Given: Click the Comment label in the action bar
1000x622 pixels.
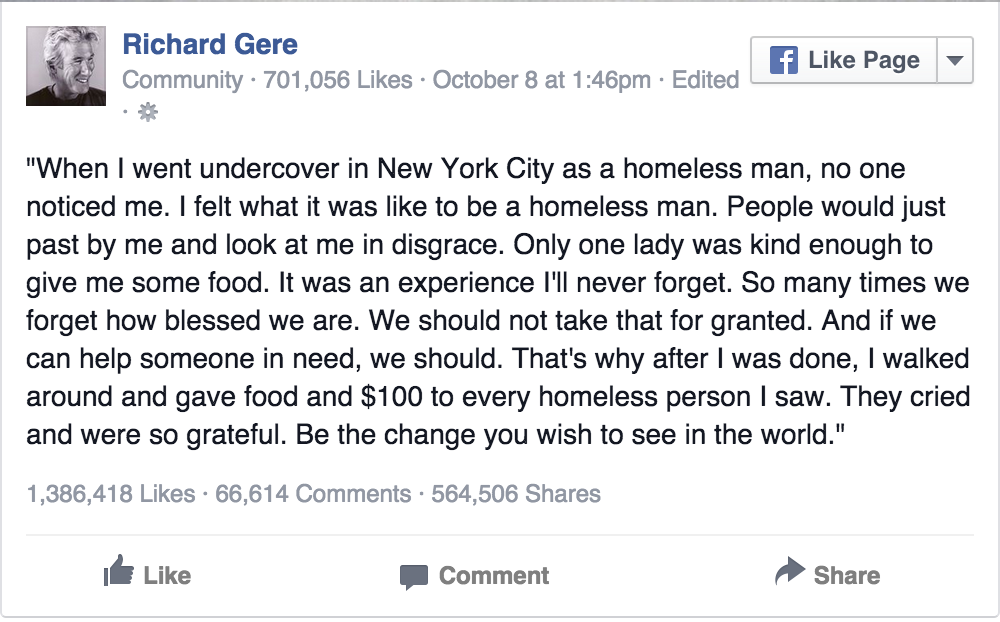Looking at the screenshot, I should (x=494, y=575).
